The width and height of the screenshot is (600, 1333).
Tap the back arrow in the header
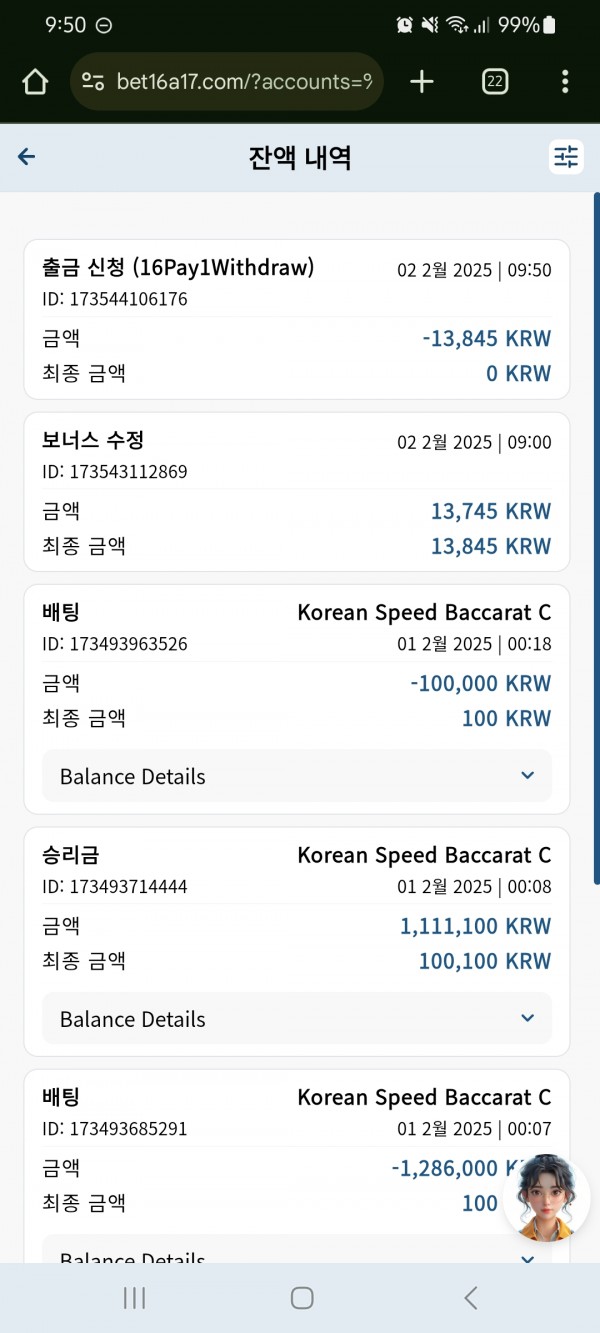pyautogui.click(x=27, y=156)
